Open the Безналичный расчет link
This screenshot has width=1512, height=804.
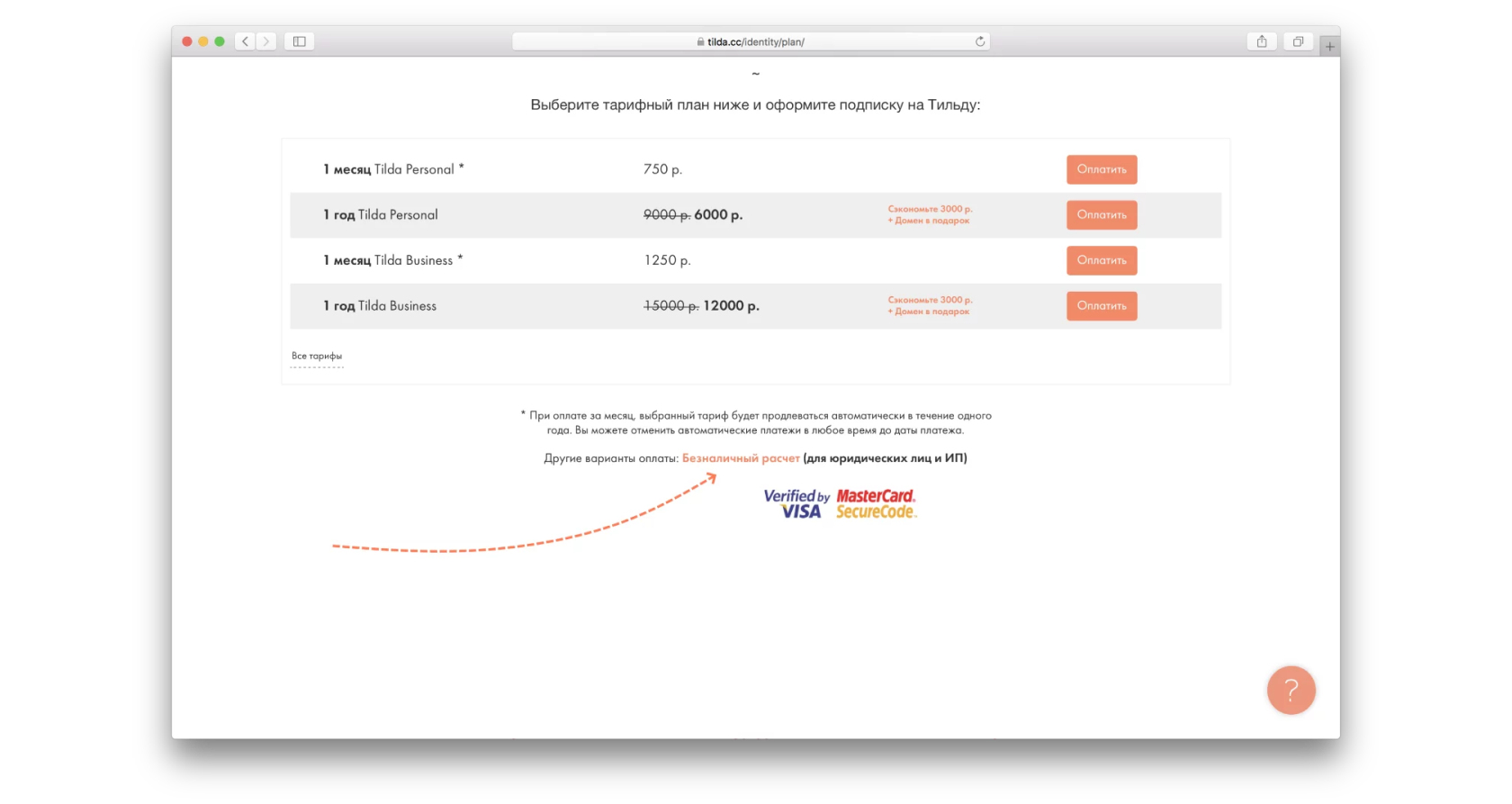(x=741, y=458)
